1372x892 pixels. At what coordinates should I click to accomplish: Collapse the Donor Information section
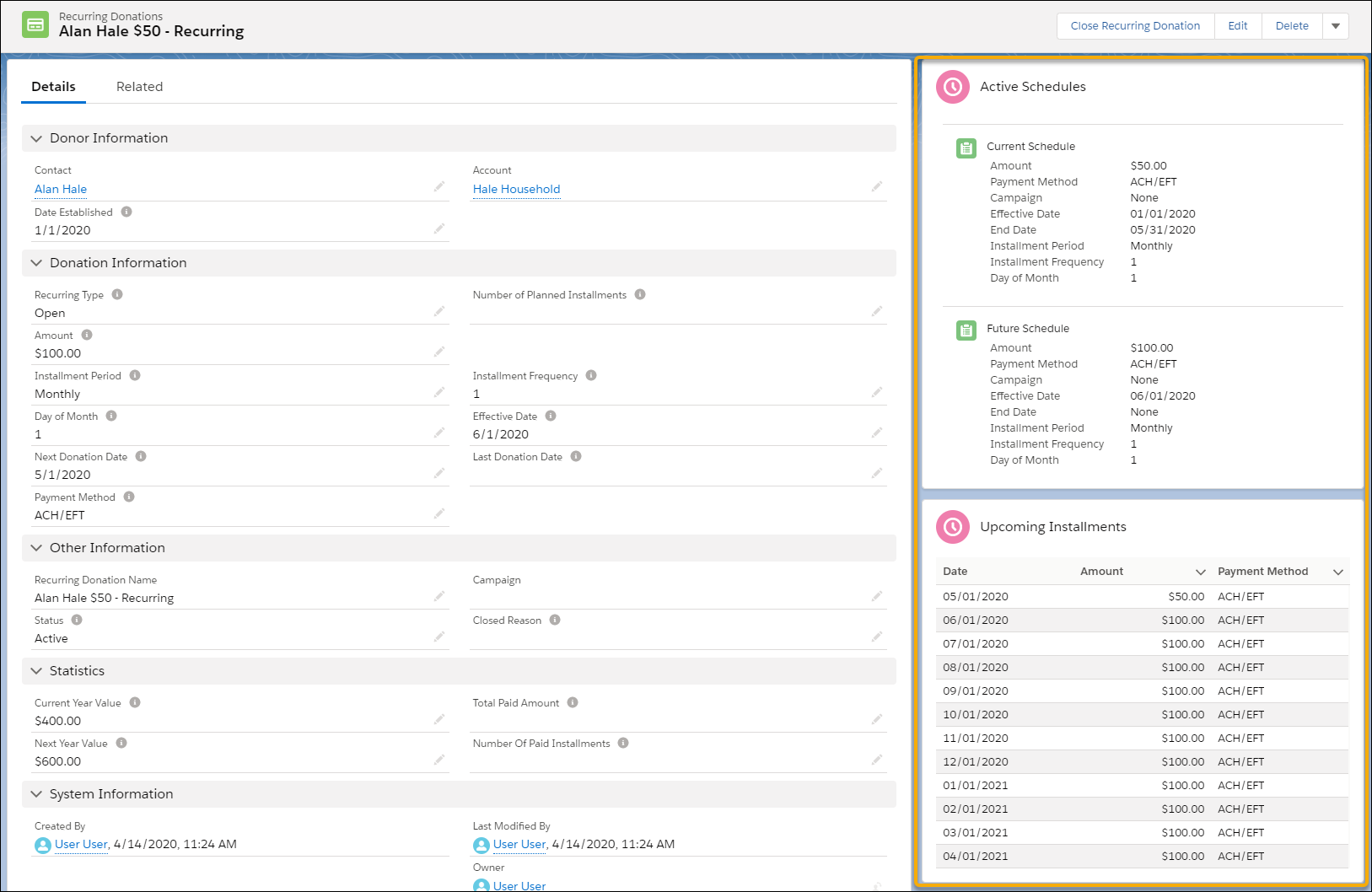[x=36, y=138]
